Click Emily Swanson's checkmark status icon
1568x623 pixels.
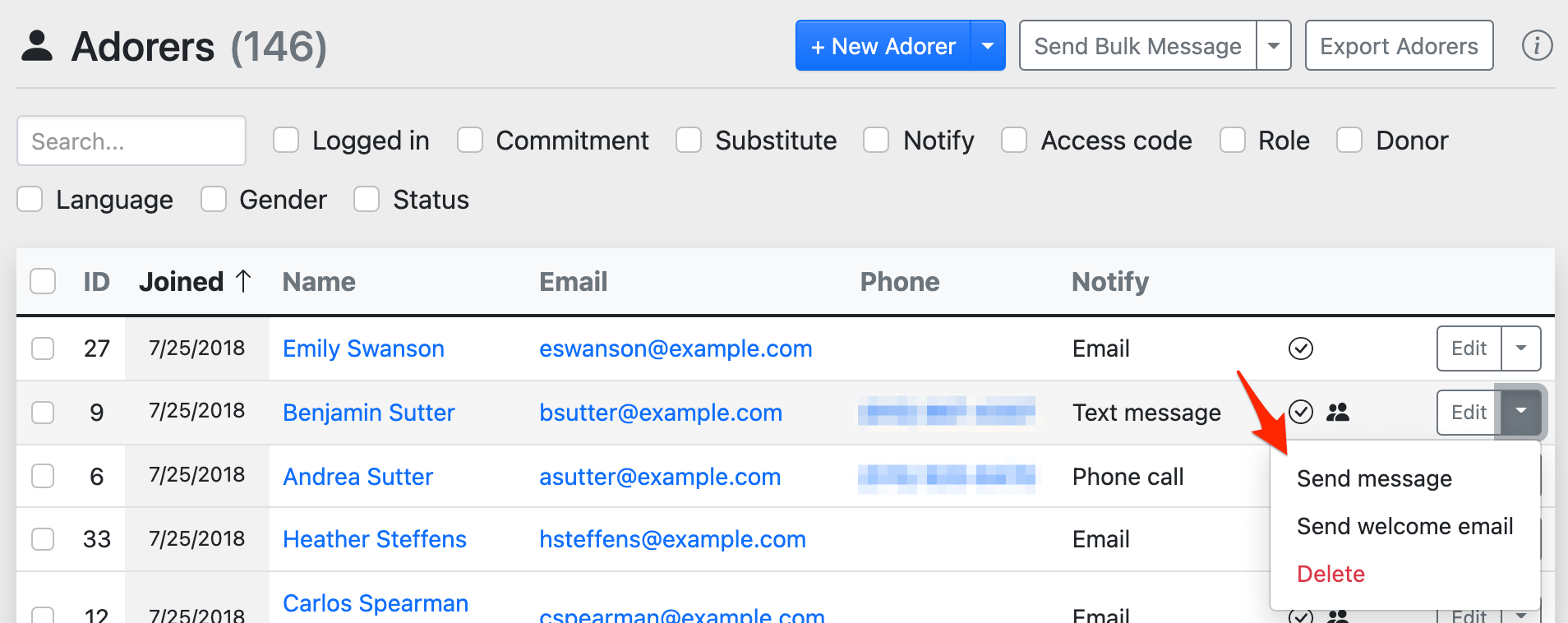tap(1300, 348)
